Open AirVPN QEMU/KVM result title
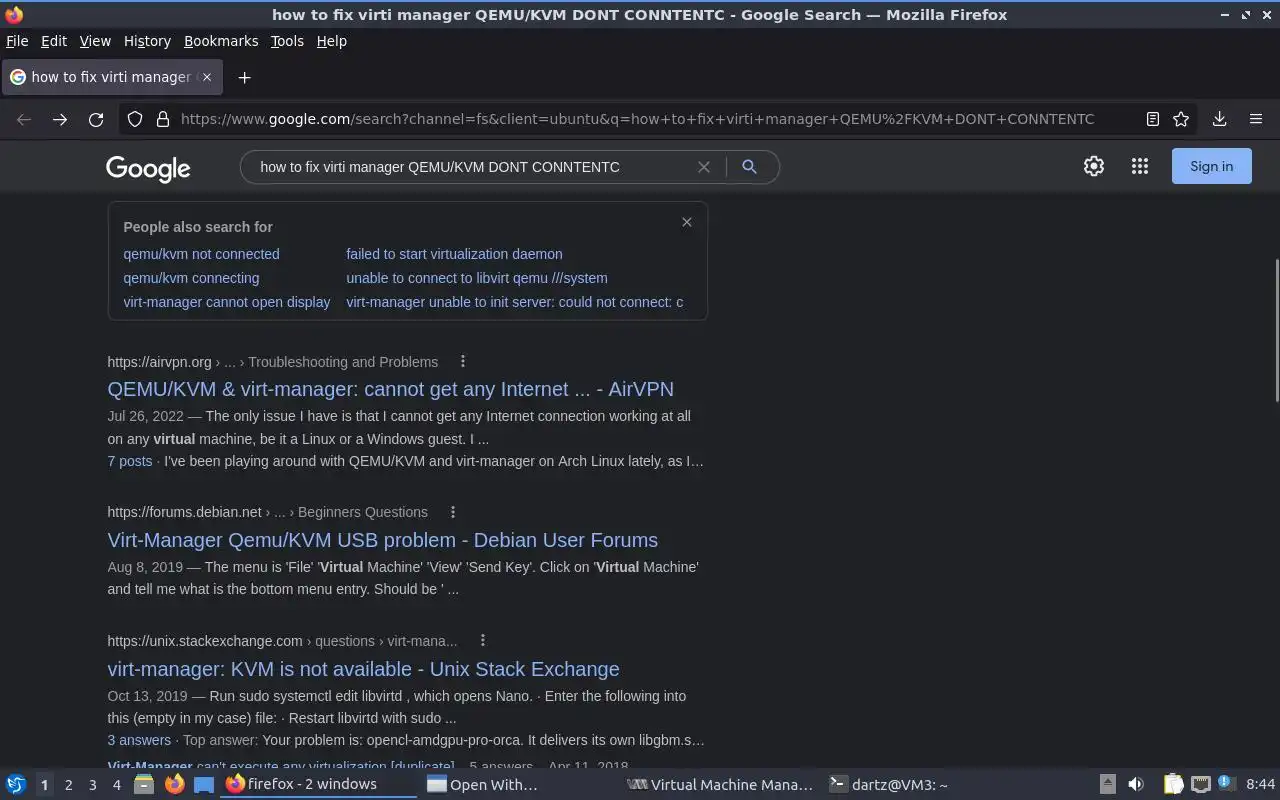The width and height of the screenshot is (1280, 800). click(x=390, y=389)
